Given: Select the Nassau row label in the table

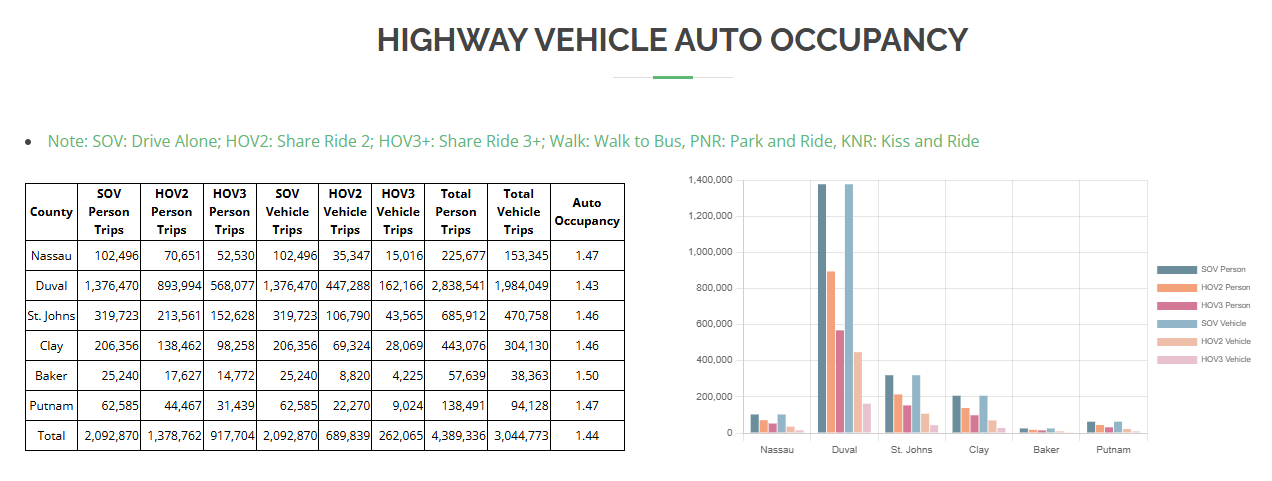Looking at the screenshot, I should (x=51, y=256).
